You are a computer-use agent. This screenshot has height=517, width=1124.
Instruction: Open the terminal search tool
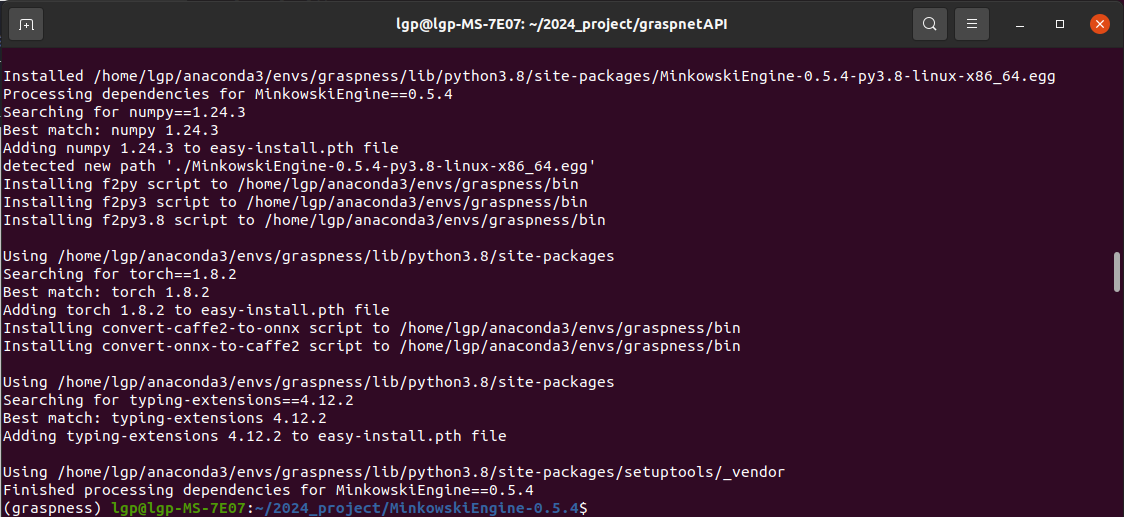(930, 24)
